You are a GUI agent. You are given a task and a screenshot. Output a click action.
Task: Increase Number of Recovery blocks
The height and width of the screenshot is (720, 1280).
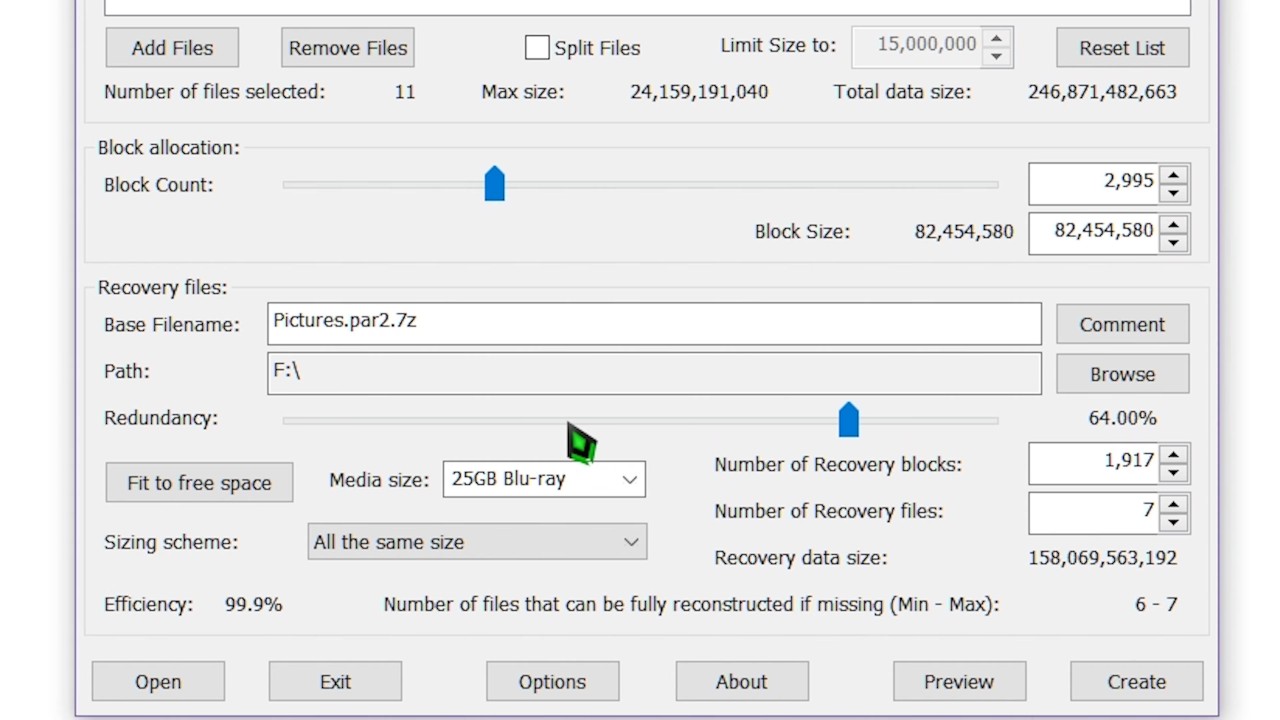[x=1173, y=454]
